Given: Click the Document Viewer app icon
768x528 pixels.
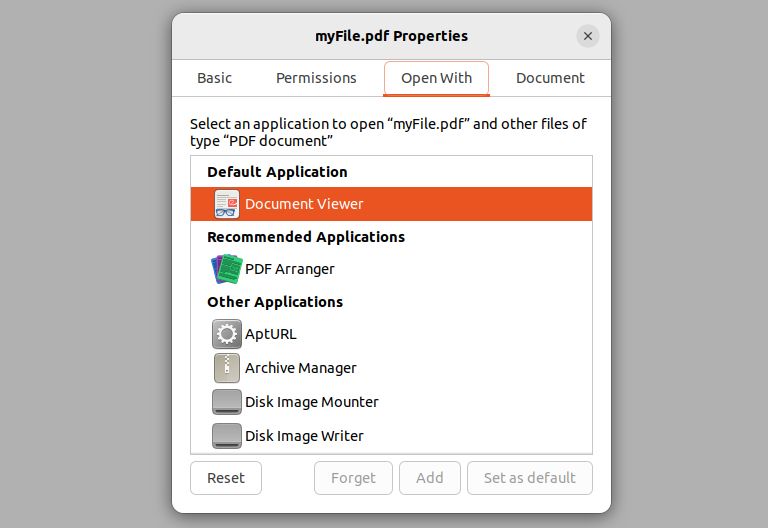Looking at the screenshot, I should (227, 204).
